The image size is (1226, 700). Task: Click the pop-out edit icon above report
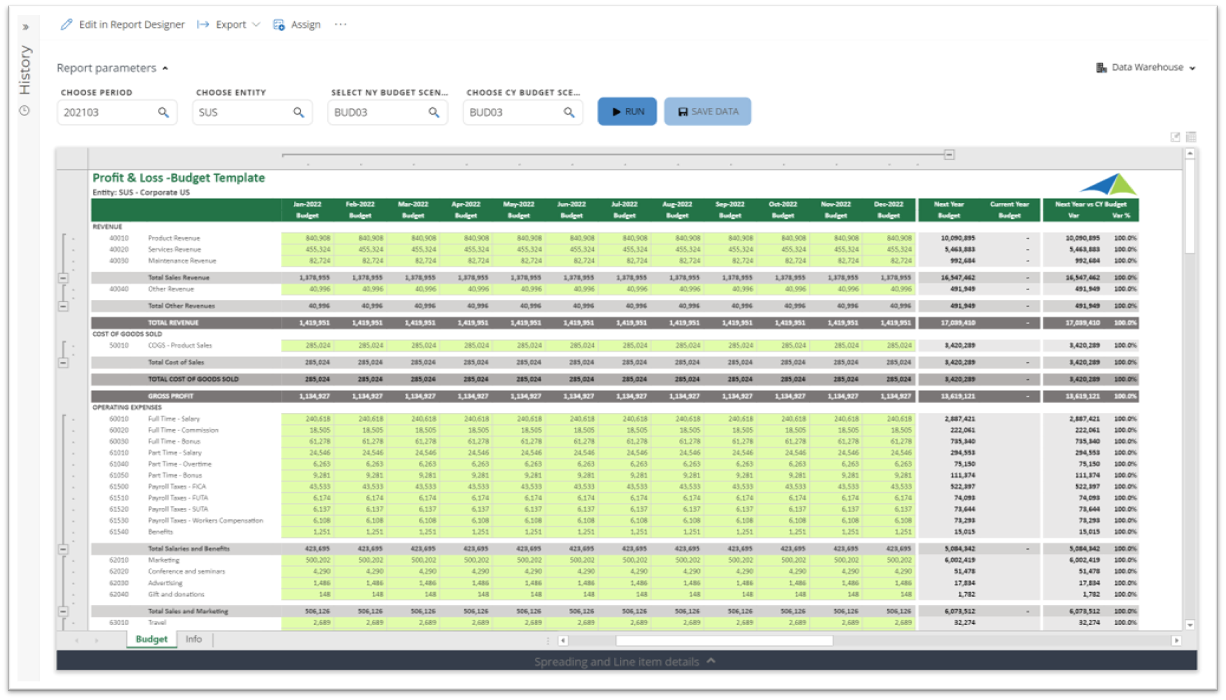1175,137
